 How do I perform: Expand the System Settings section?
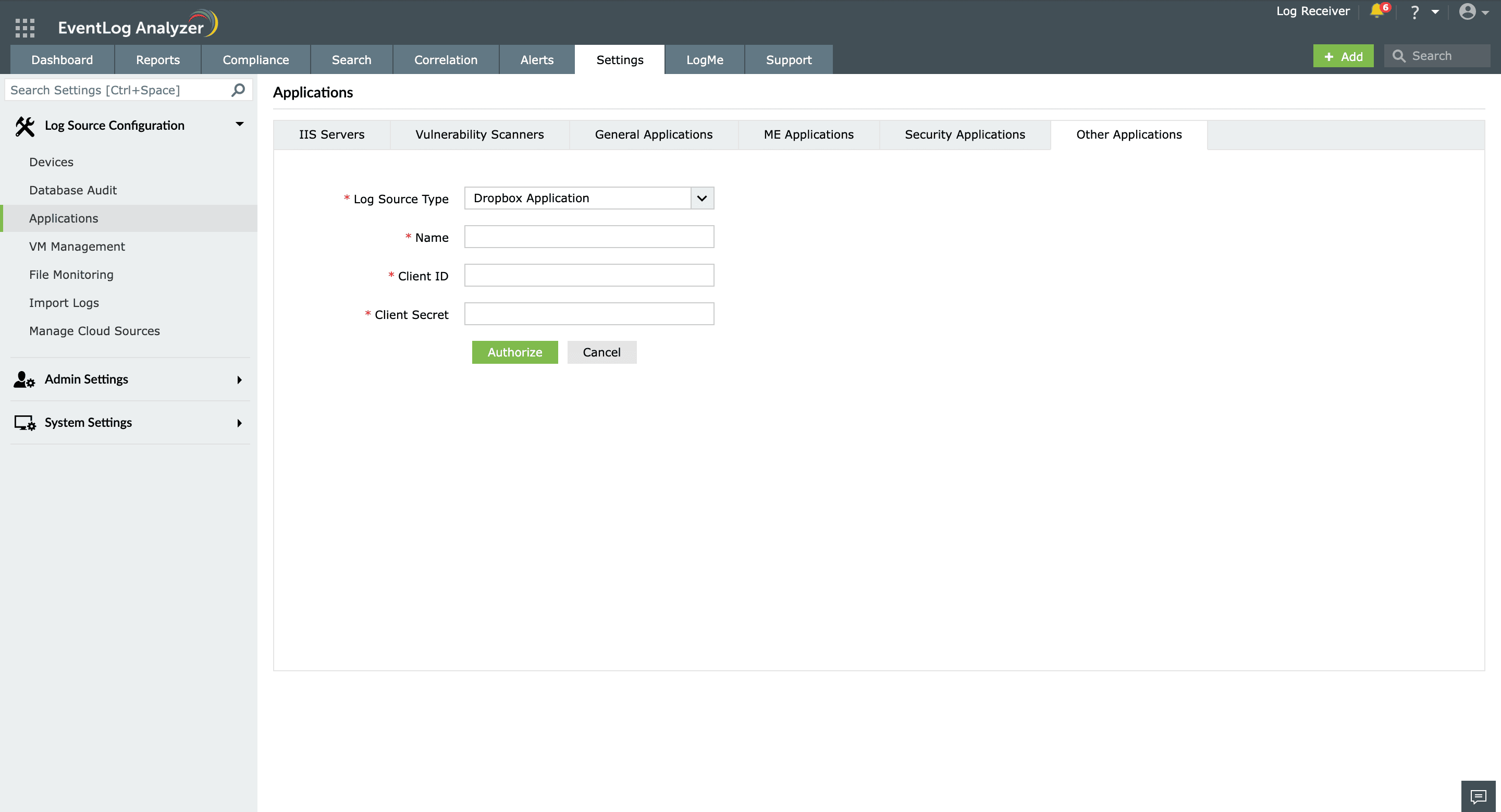point(239,423)
